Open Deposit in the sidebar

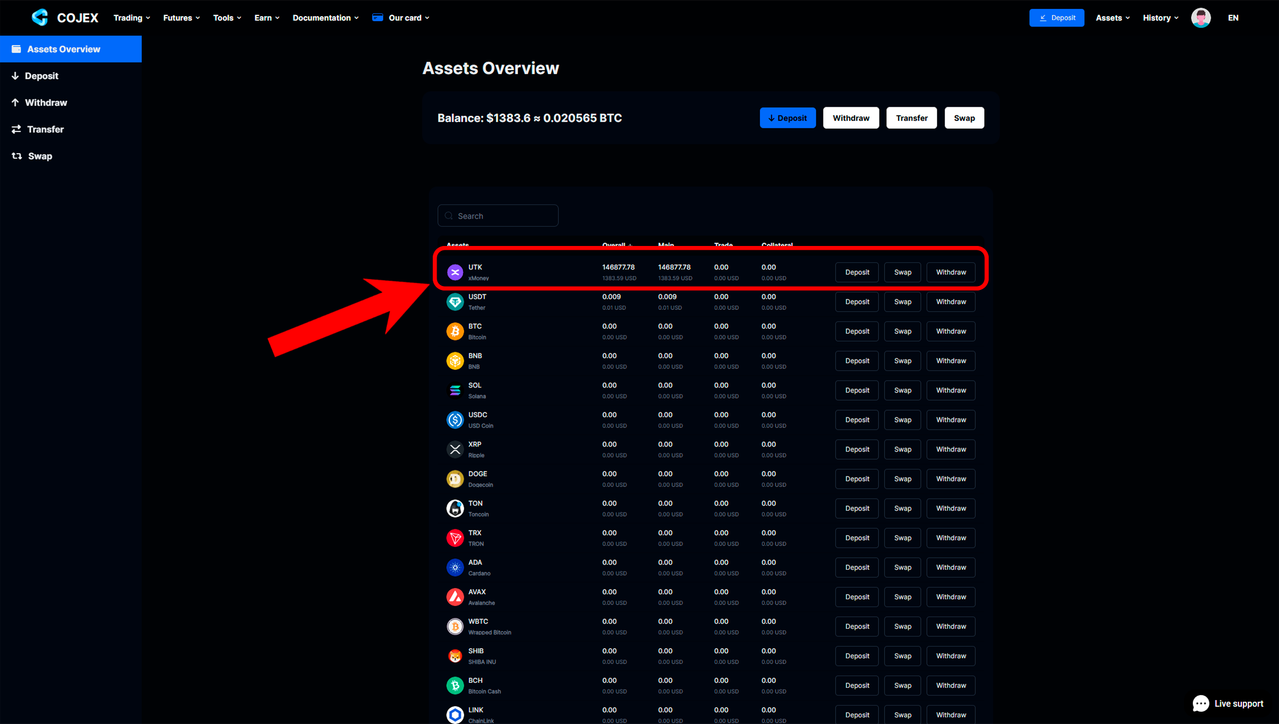point(71,76)
